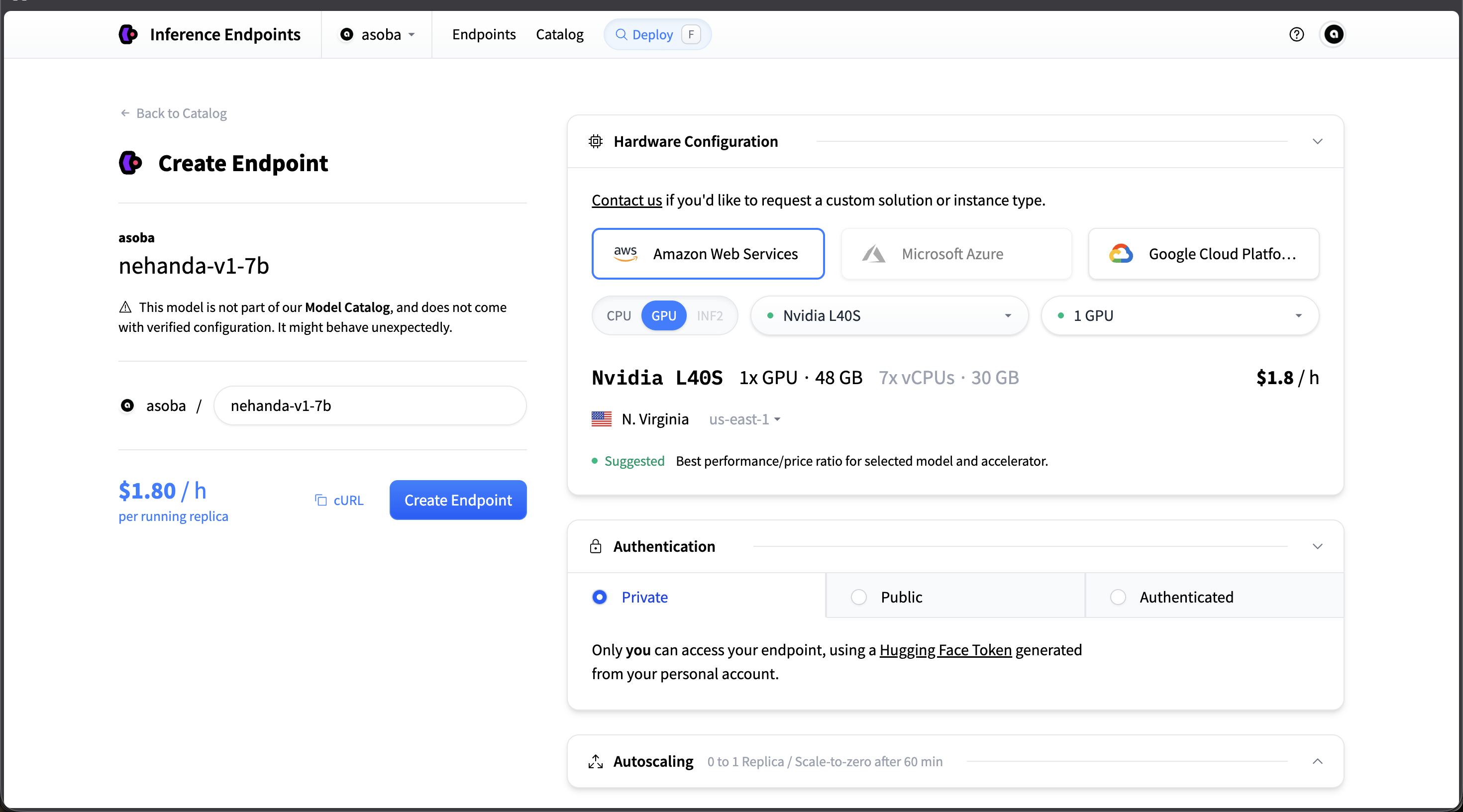Screen dimensions: 1463x812
Task: Click the Authentication lock icon
Action: tap(595, 546)
